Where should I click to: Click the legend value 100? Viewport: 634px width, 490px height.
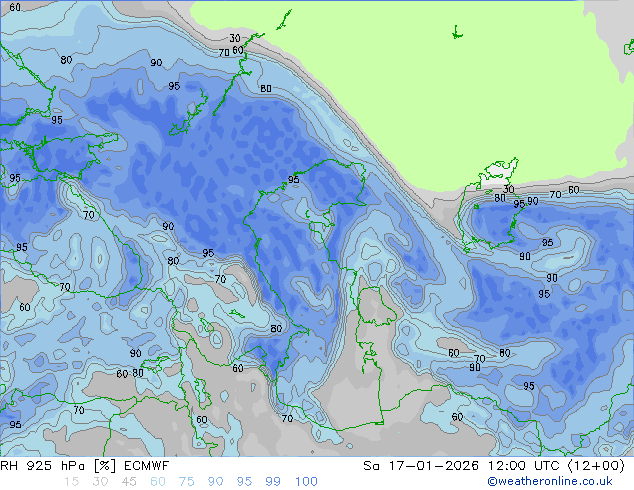coord(306,482)
